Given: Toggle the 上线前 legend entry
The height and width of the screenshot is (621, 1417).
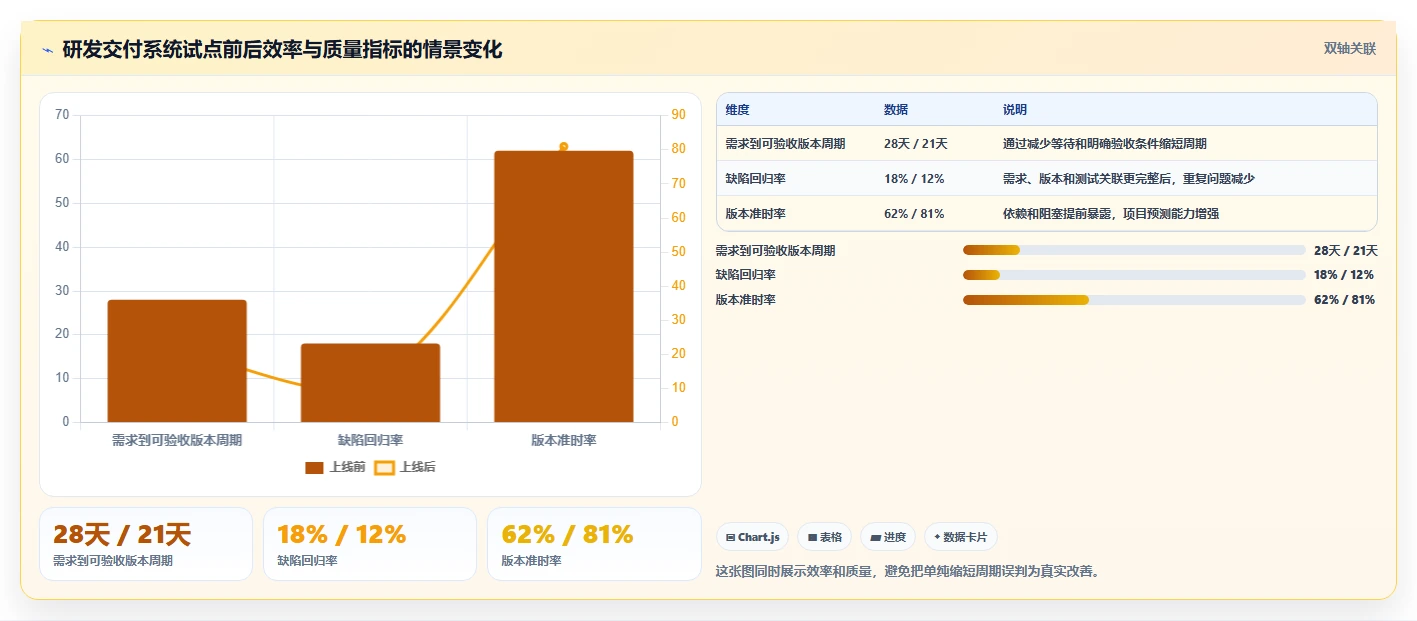Looking at the screenshot, I should [x=336, y=467].
